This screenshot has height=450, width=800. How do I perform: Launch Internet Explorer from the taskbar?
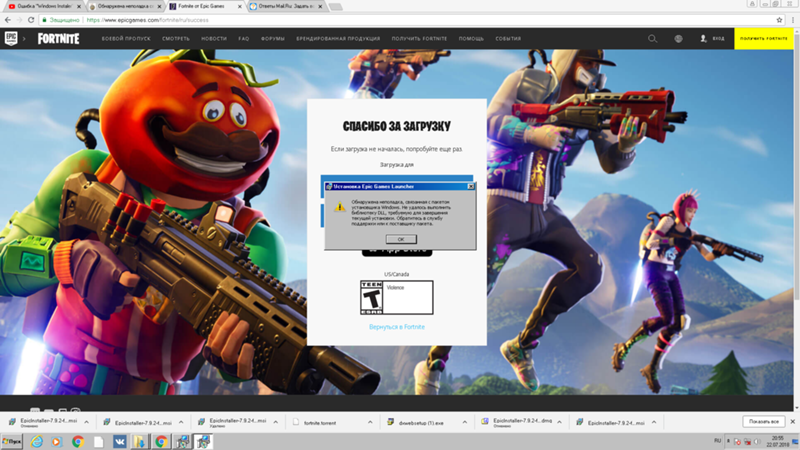(x=37, y=441)
